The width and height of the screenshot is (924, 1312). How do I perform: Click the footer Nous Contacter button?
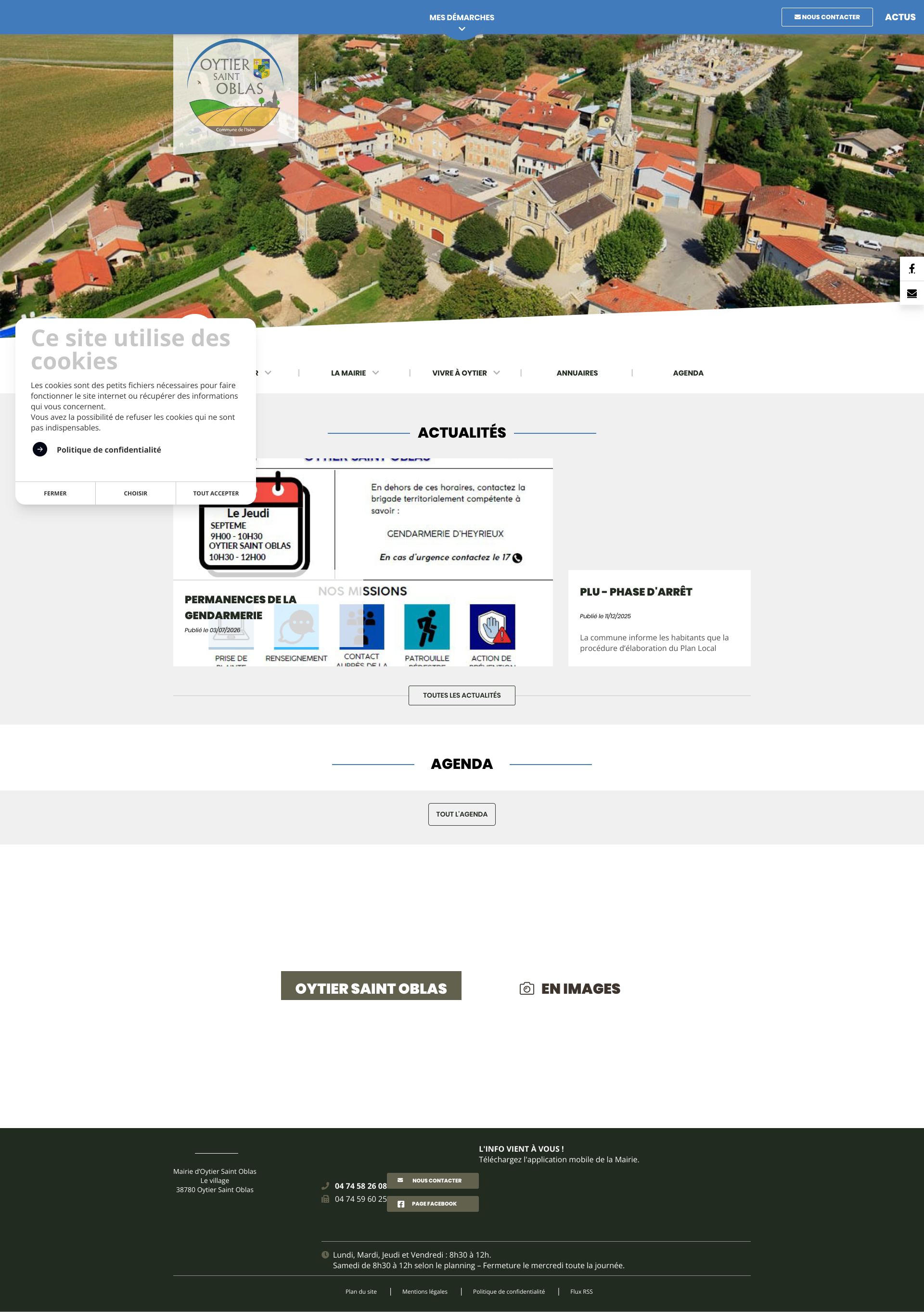point(433,1181)
